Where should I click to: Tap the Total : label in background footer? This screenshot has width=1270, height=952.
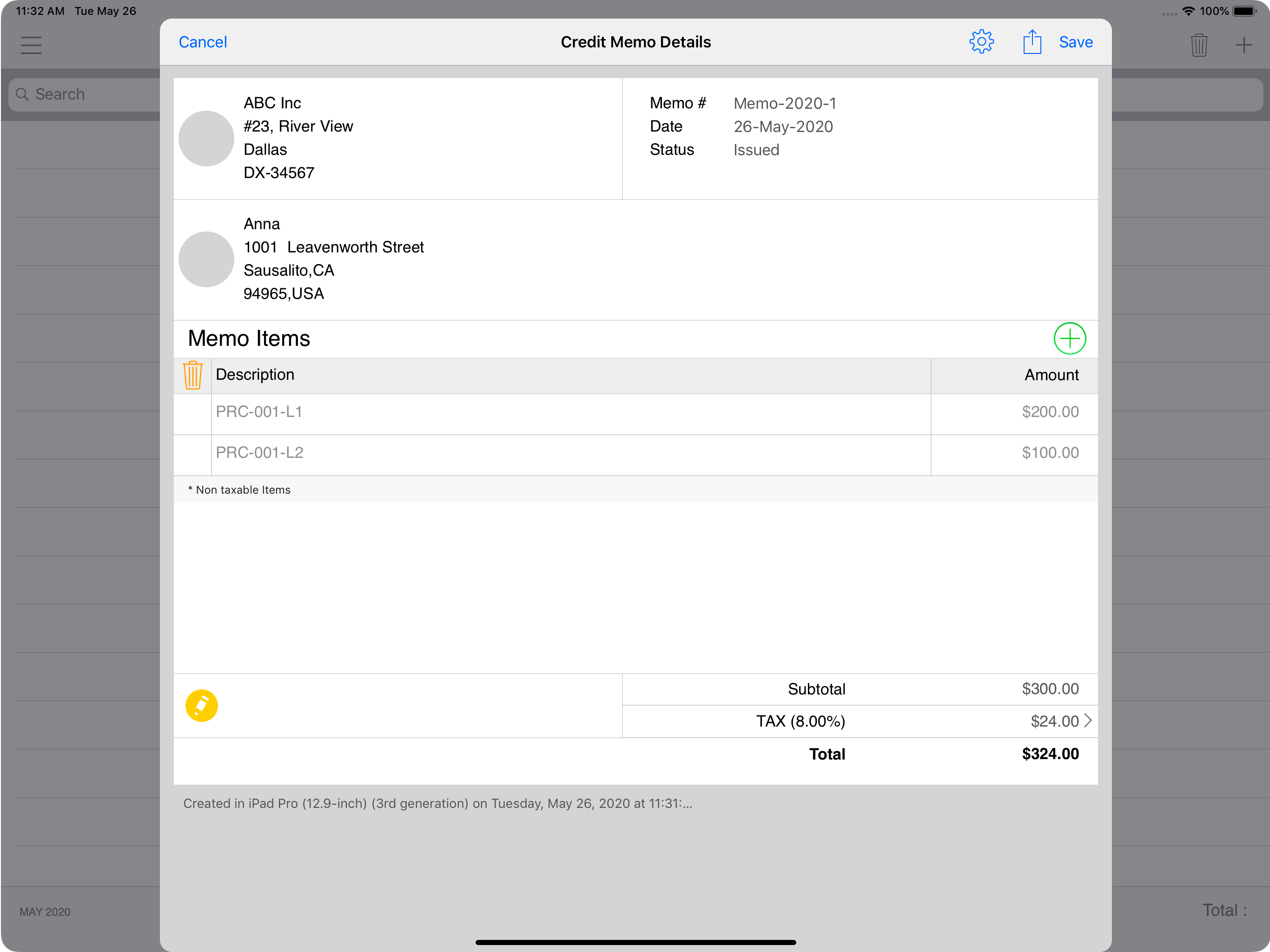click(1224, 910)
